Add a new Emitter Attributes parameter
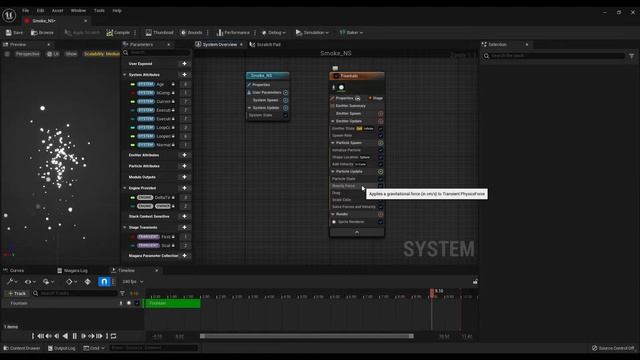 (184, 155)
